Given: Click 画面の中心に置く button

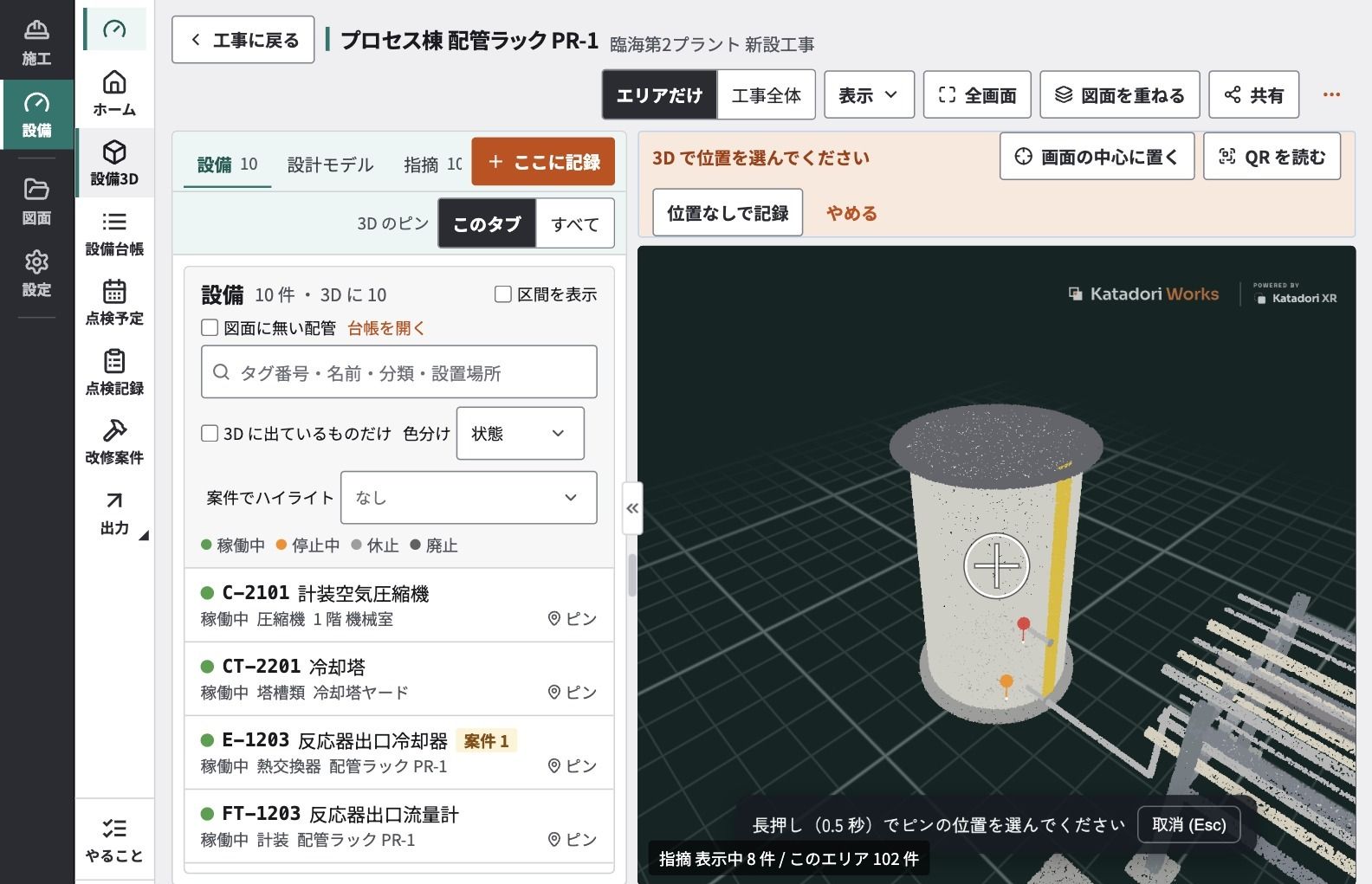Looking at the screenshot, I should point(1097,157).
